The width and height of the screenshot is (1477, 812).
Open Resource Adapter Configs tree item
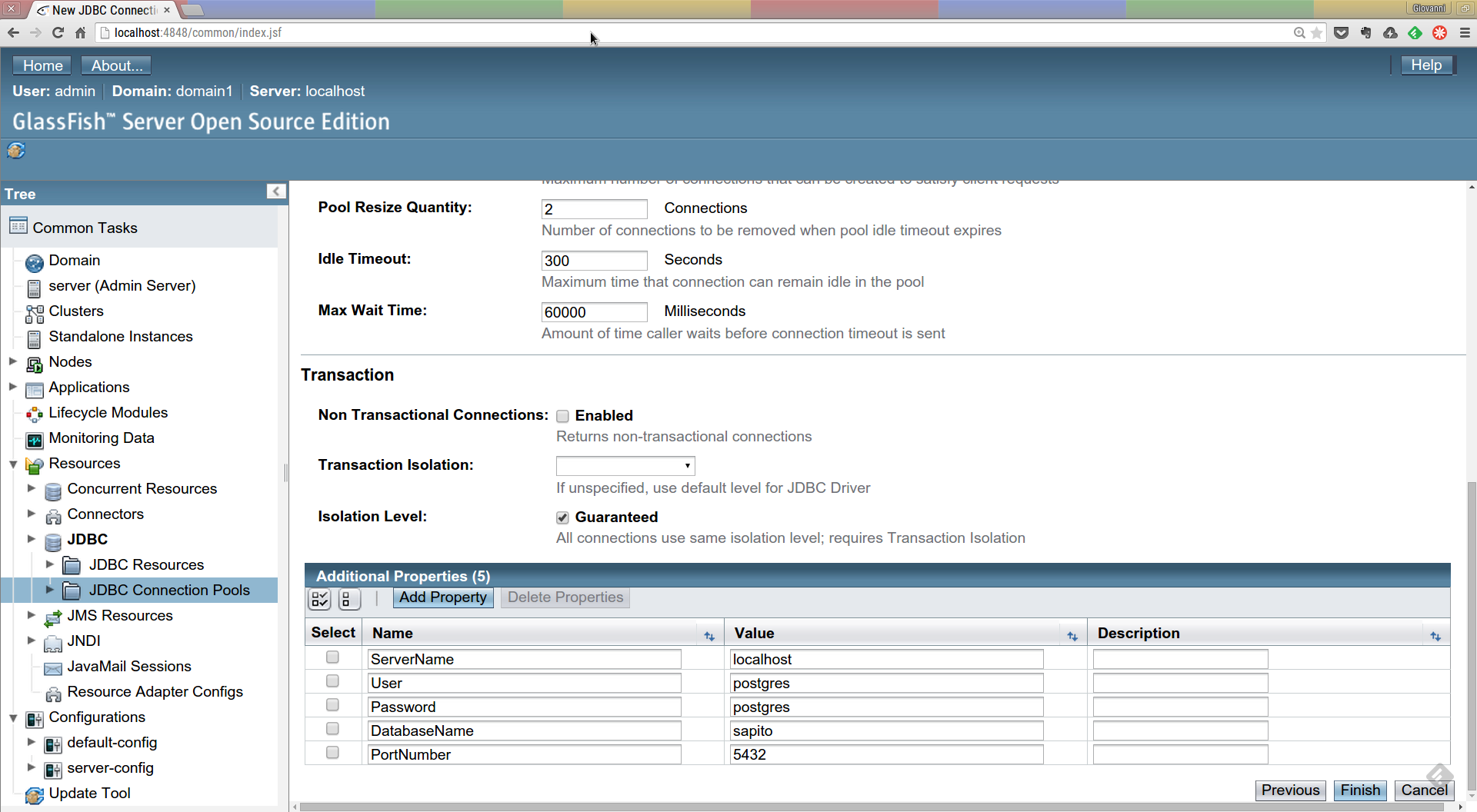pos(155,691)
